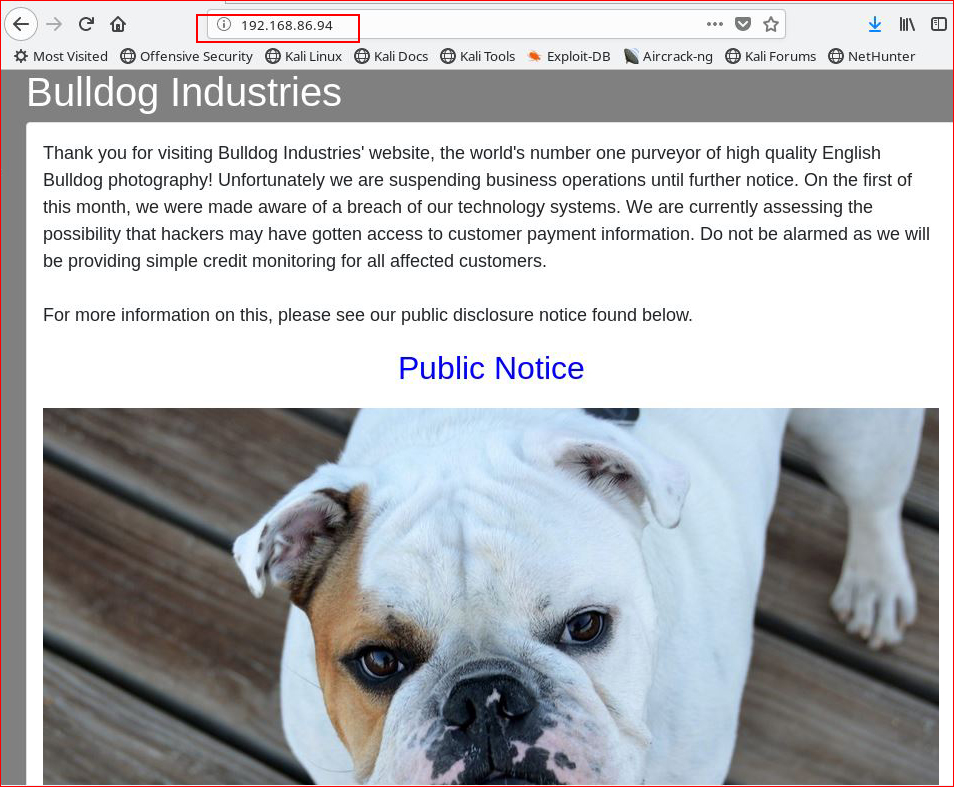
Task: Save page to Pocket
Action: tap(743, 24)
